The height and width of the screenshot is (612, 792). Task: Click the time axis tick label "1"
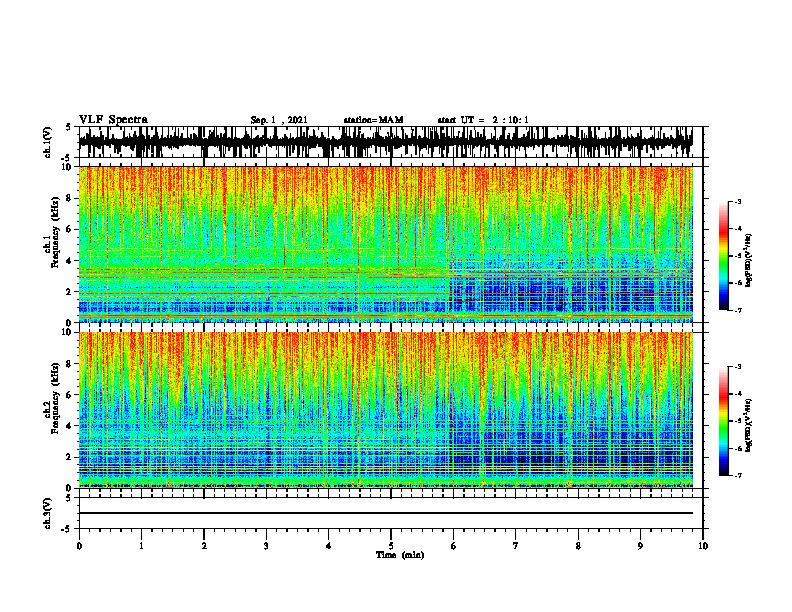(141, 546)
